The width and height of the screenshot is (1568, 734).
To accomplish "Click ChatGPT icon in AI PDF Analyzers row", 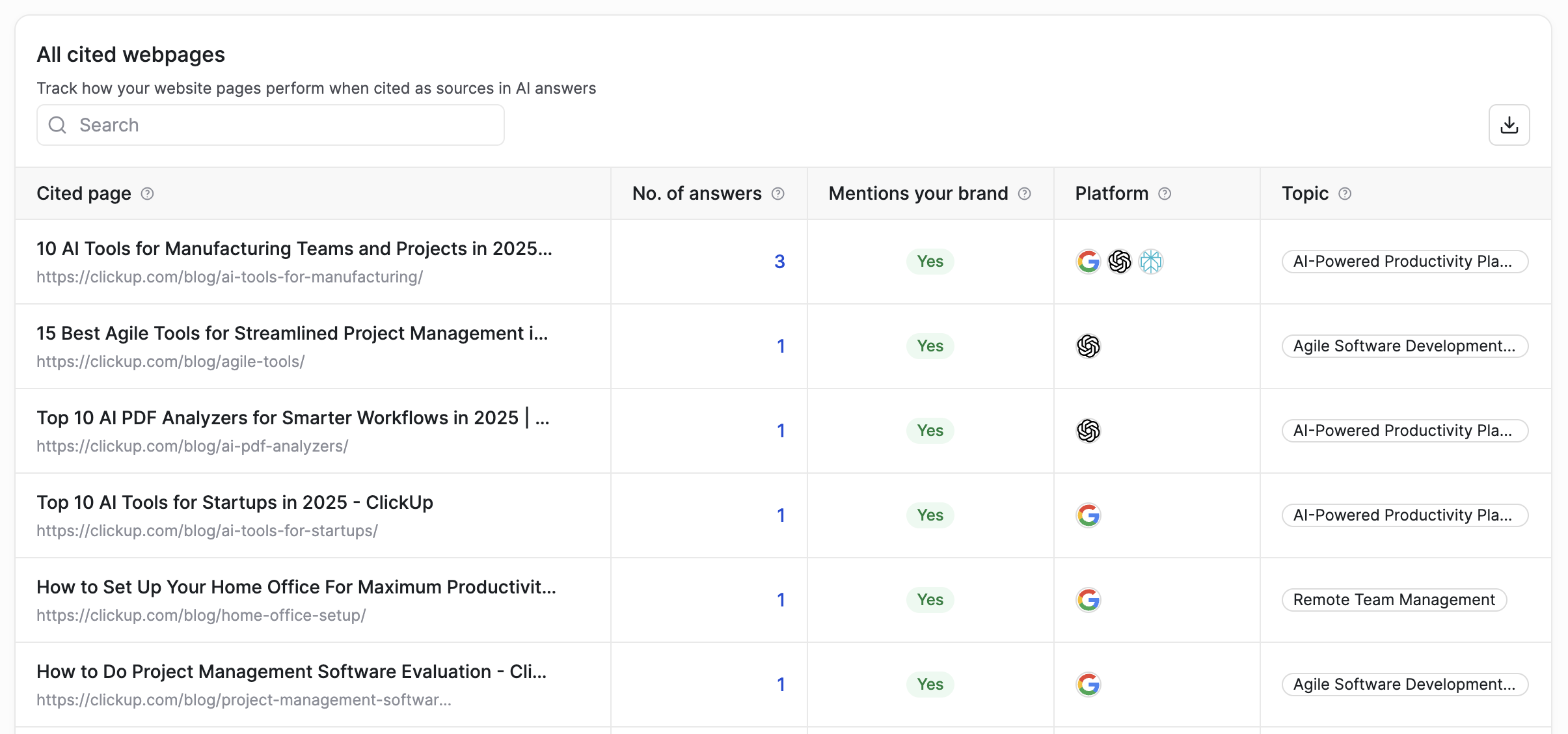I will [x=1088, y=431].
